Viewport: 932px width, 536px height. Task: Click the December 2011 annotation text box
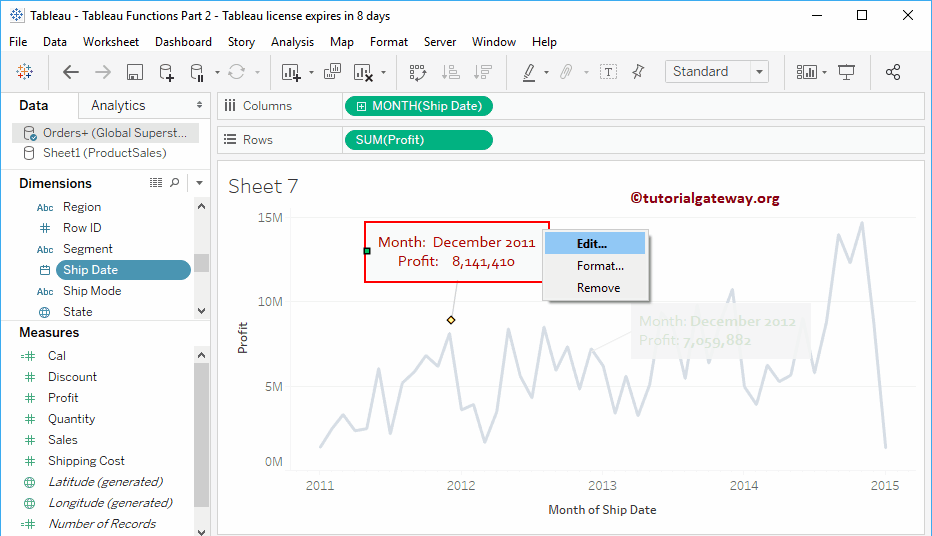tap(456, 252)
